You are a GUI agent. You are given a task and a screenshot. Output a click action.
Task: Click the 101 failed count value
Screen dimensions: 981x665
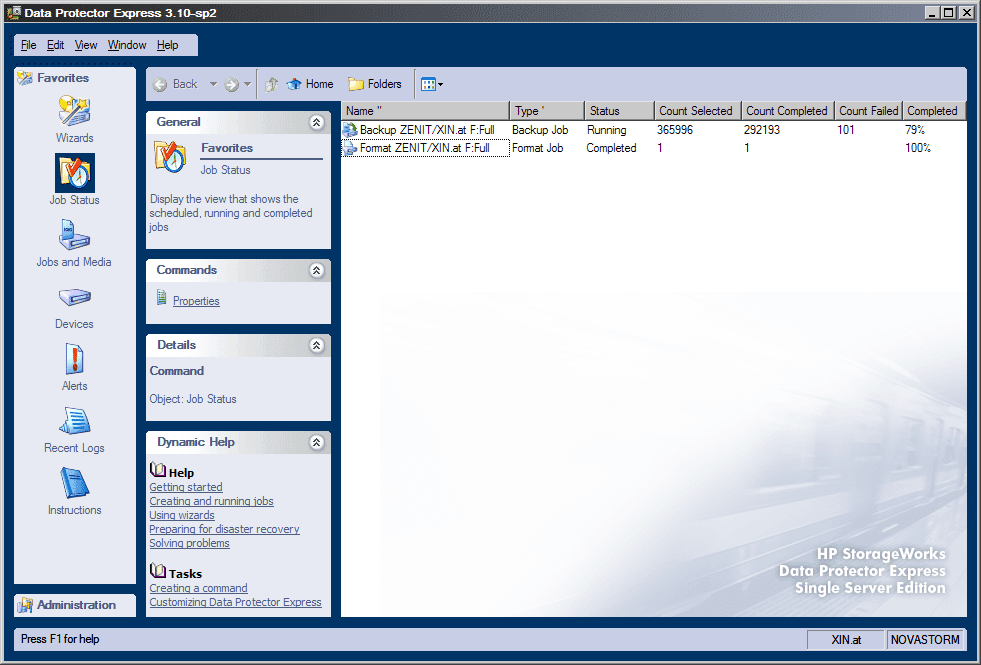coord(846,130)
